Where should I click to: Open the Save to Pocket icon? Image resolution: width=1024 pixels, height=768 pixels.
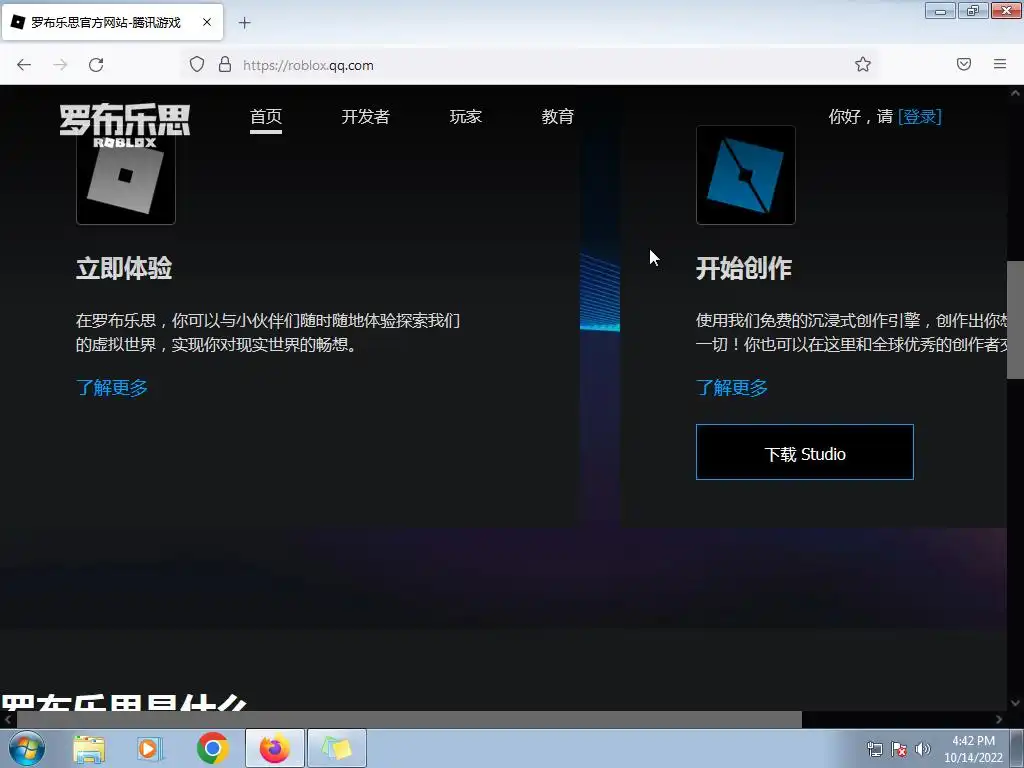coord(964,64)
